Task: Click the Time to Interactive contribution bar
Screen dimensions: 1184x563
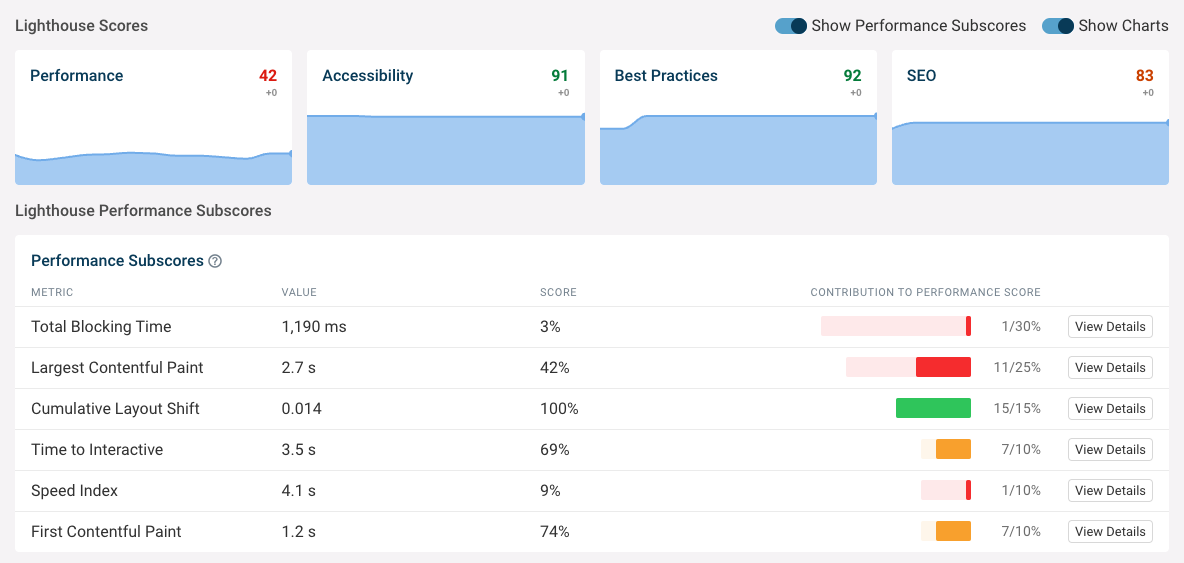Action: [946, 449]
